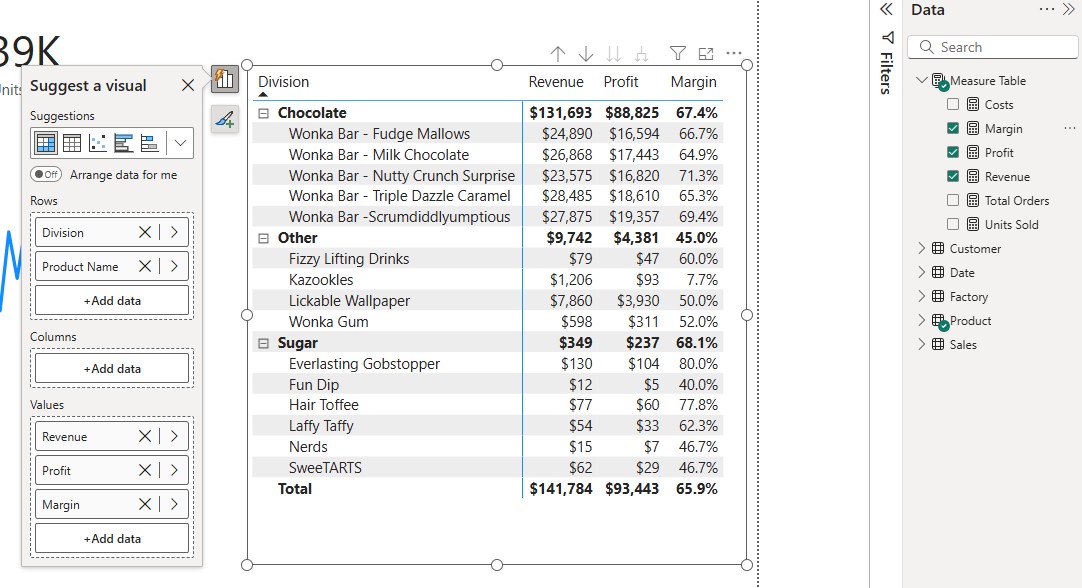Remove Profit from Values
The height and width of the screenshot is (588, 1082).
(x=145, y=470)
